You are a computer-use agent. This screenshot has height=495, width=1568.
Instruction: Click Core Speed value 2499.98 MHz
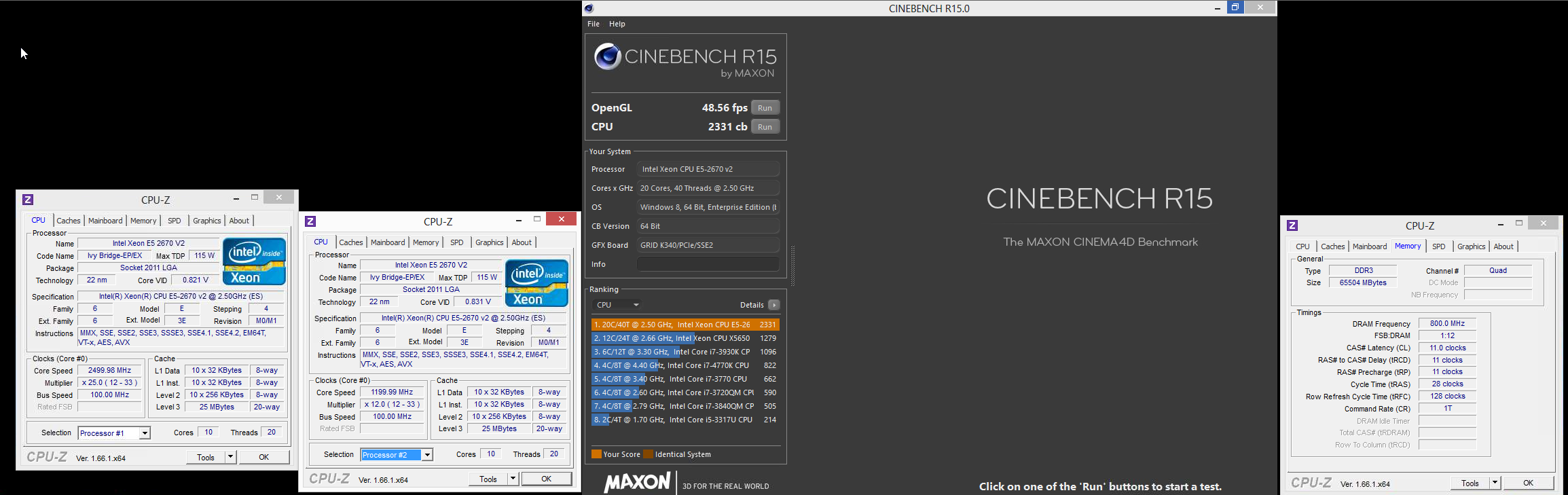pos(110,371)
